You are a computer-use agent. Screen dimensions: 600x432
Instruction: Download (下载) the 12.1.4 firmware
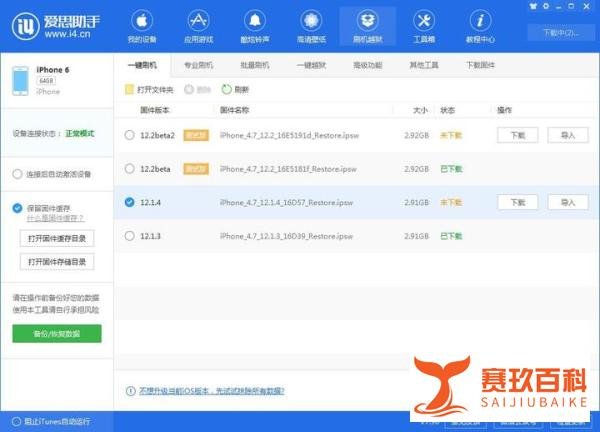click(517, 202)
